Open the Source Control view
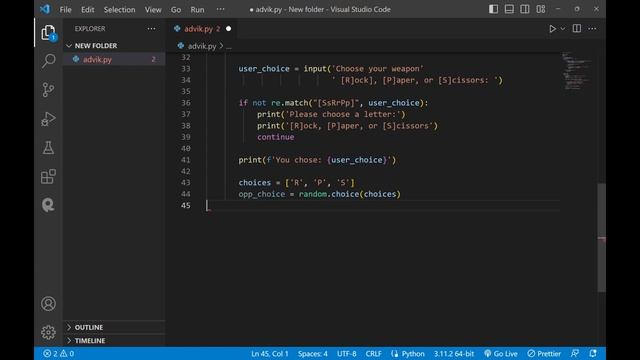This screenshot has width=640, height=360. 48,90
